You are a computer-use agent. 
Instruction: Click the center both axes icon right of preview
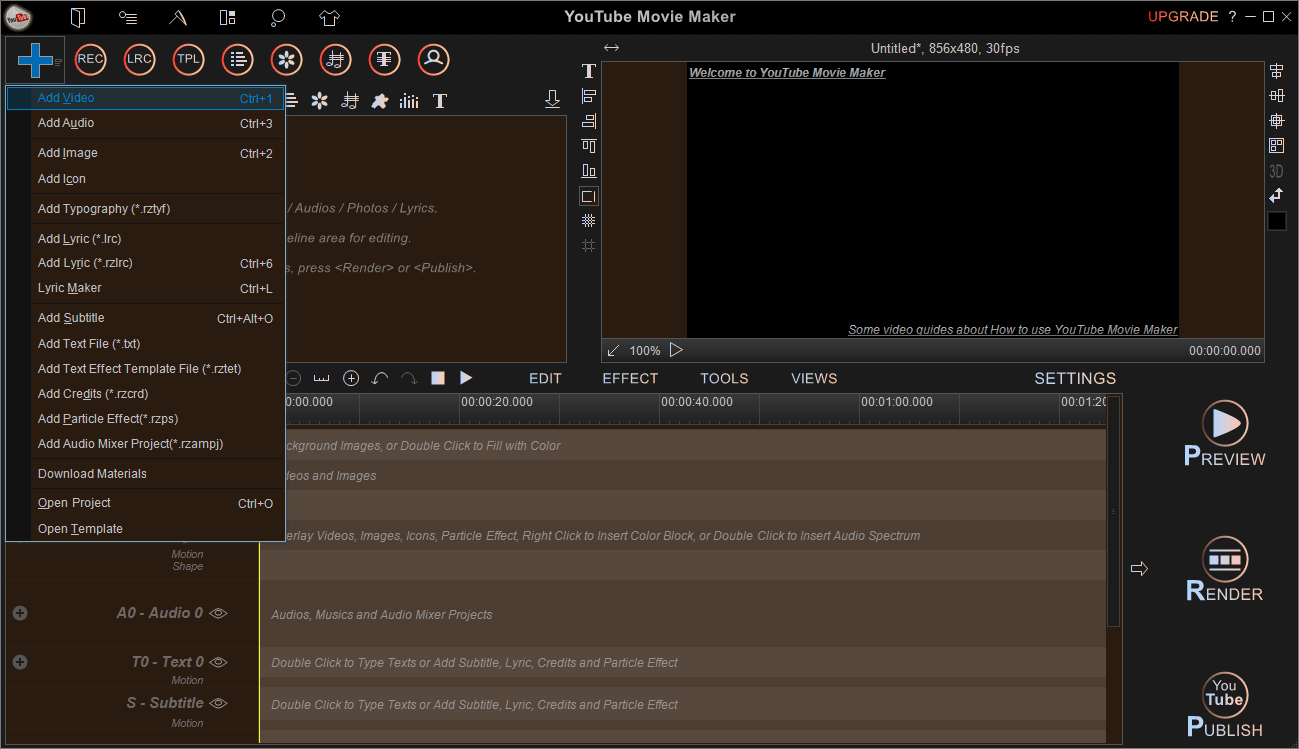(x=1277, y=121)
